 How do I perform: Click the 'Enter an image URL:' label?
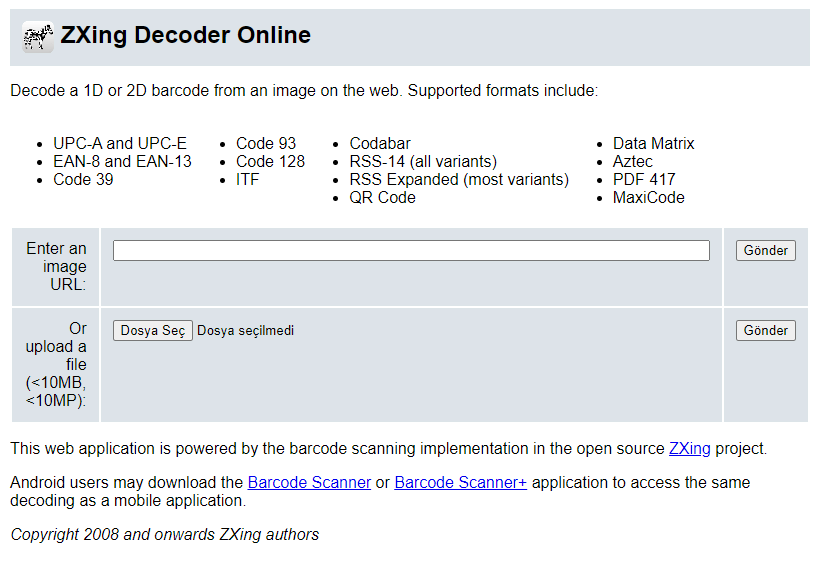(x=56, y=267)
